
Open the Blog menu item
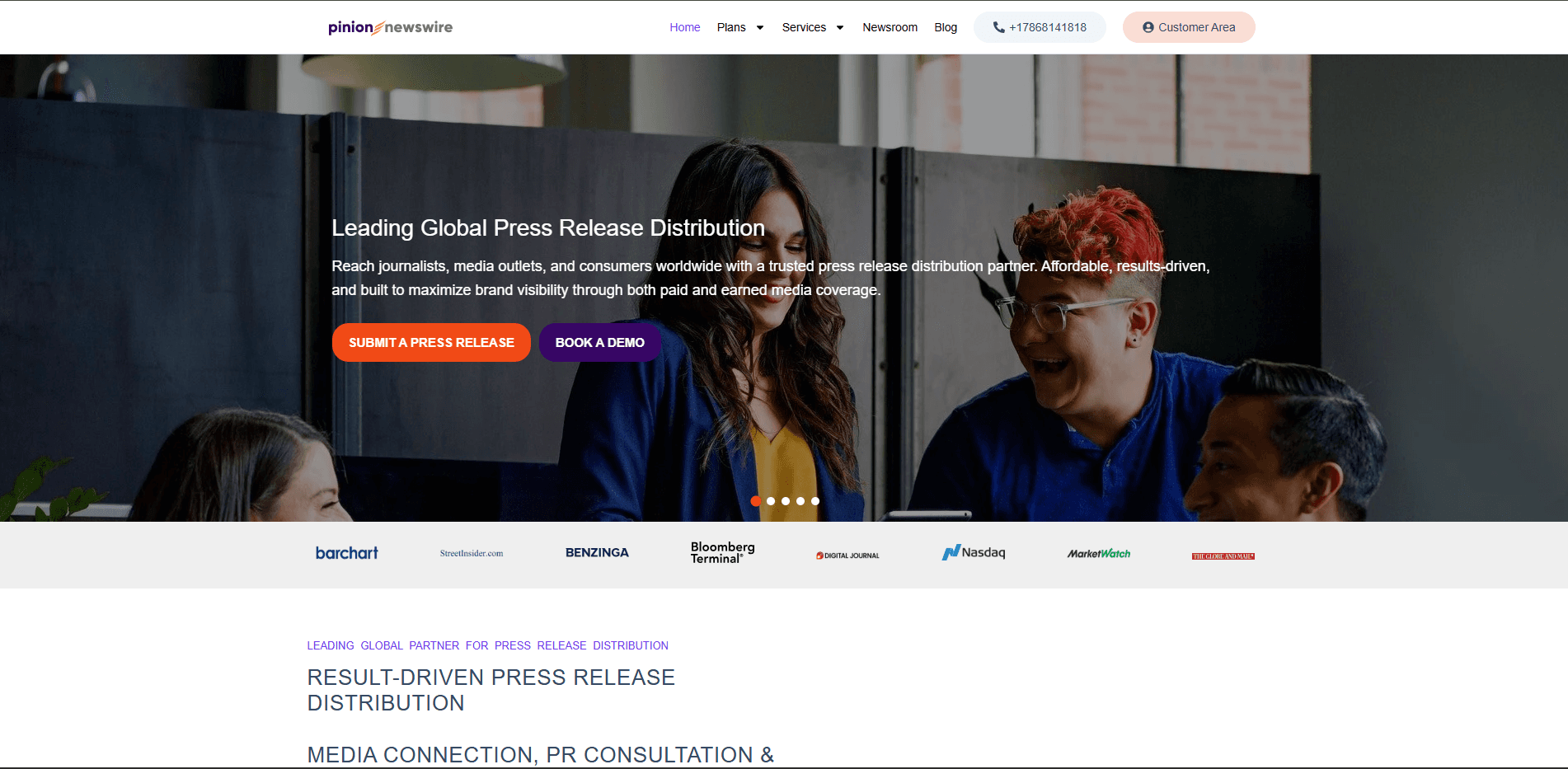click(x=946, y=27)
